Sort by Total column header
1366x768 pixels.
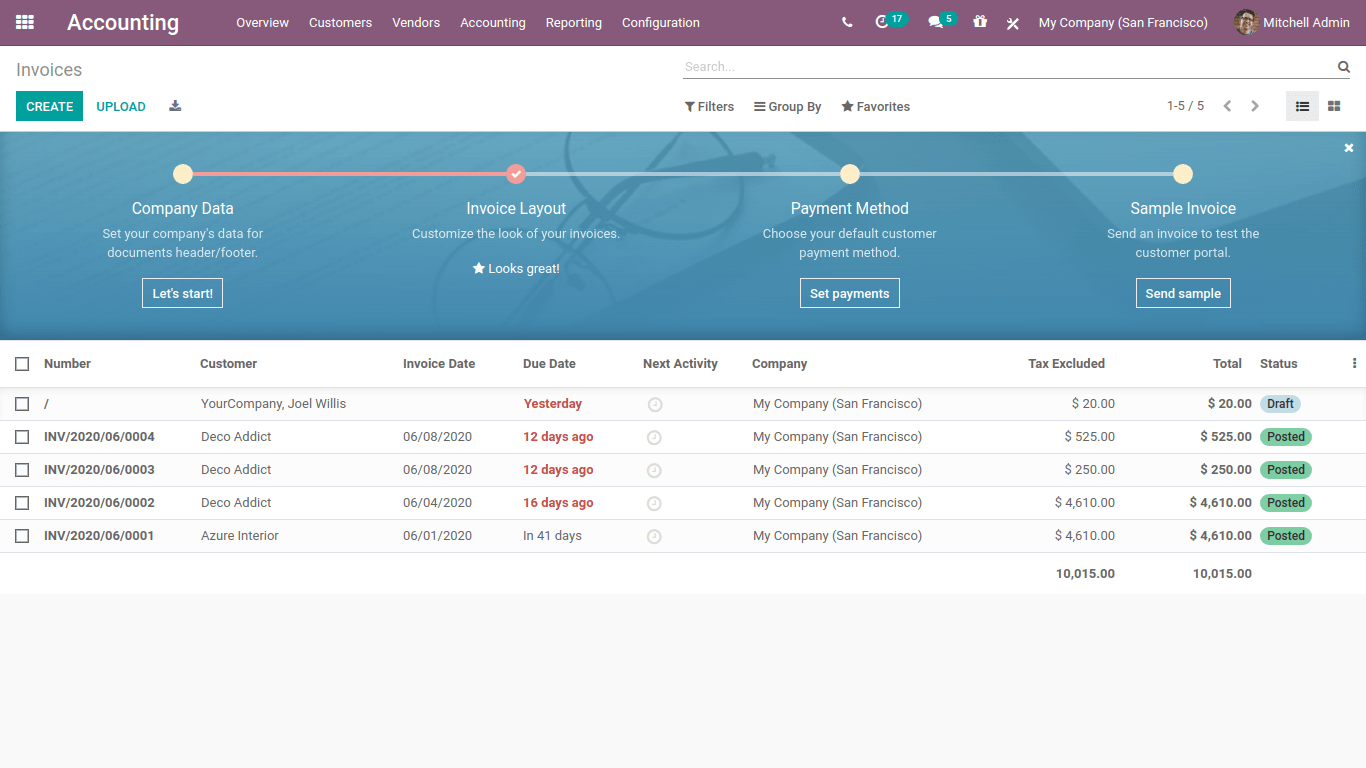(1227, 364)
